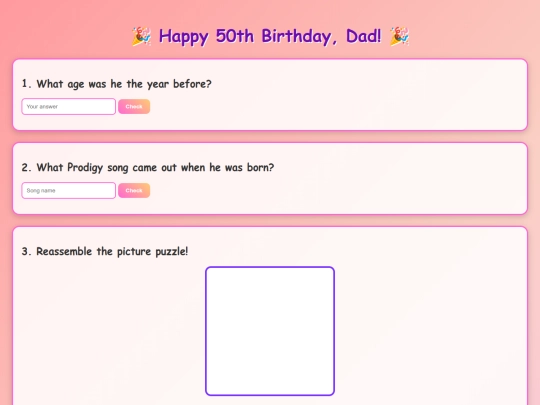Image resolution: width=540 pixels, height=405 pixels.
Task: Click the 'Your answer' input field
Action: point(69,106)
